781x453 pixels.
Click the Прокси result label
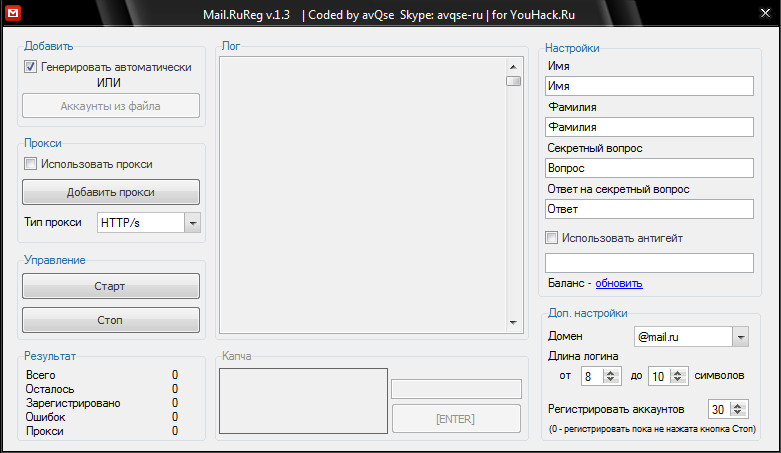pos(44,431)
